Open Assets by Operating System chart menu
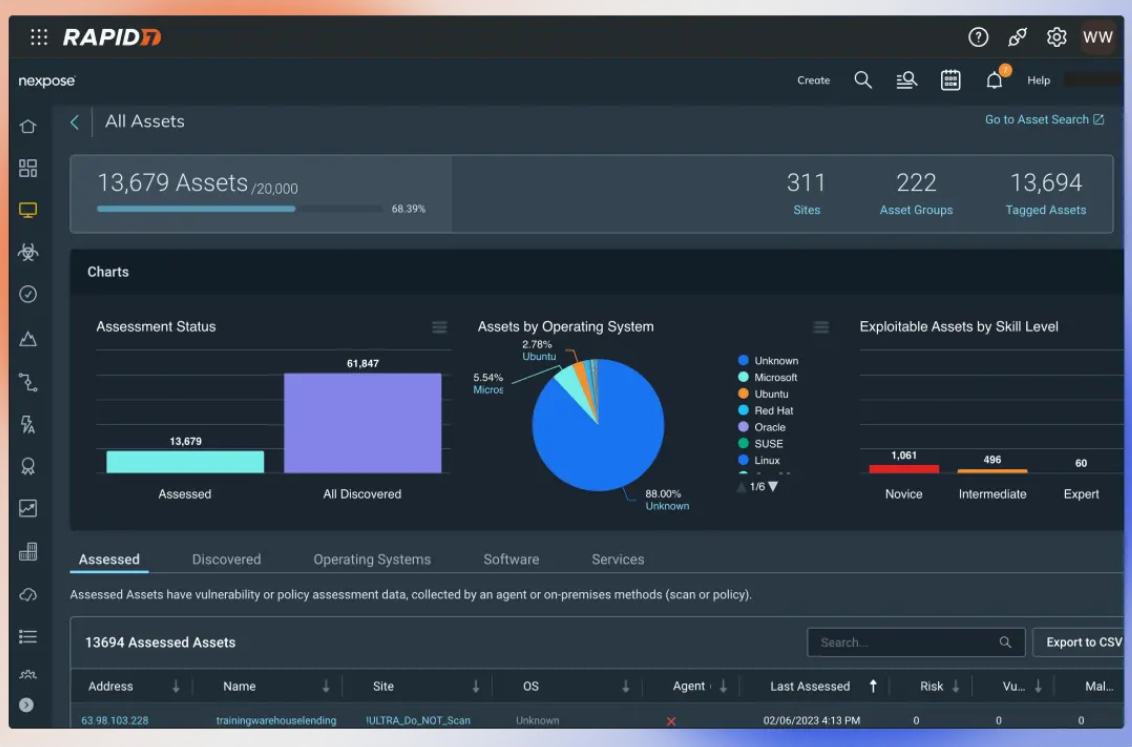 coord(821,327)
